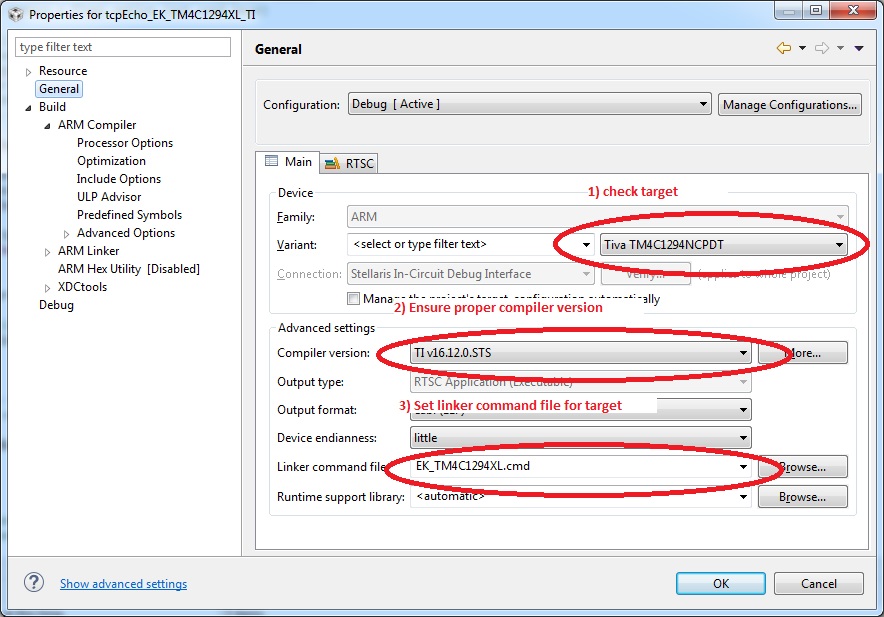
Task: Open the Output format dropdown
Action: 580,410
